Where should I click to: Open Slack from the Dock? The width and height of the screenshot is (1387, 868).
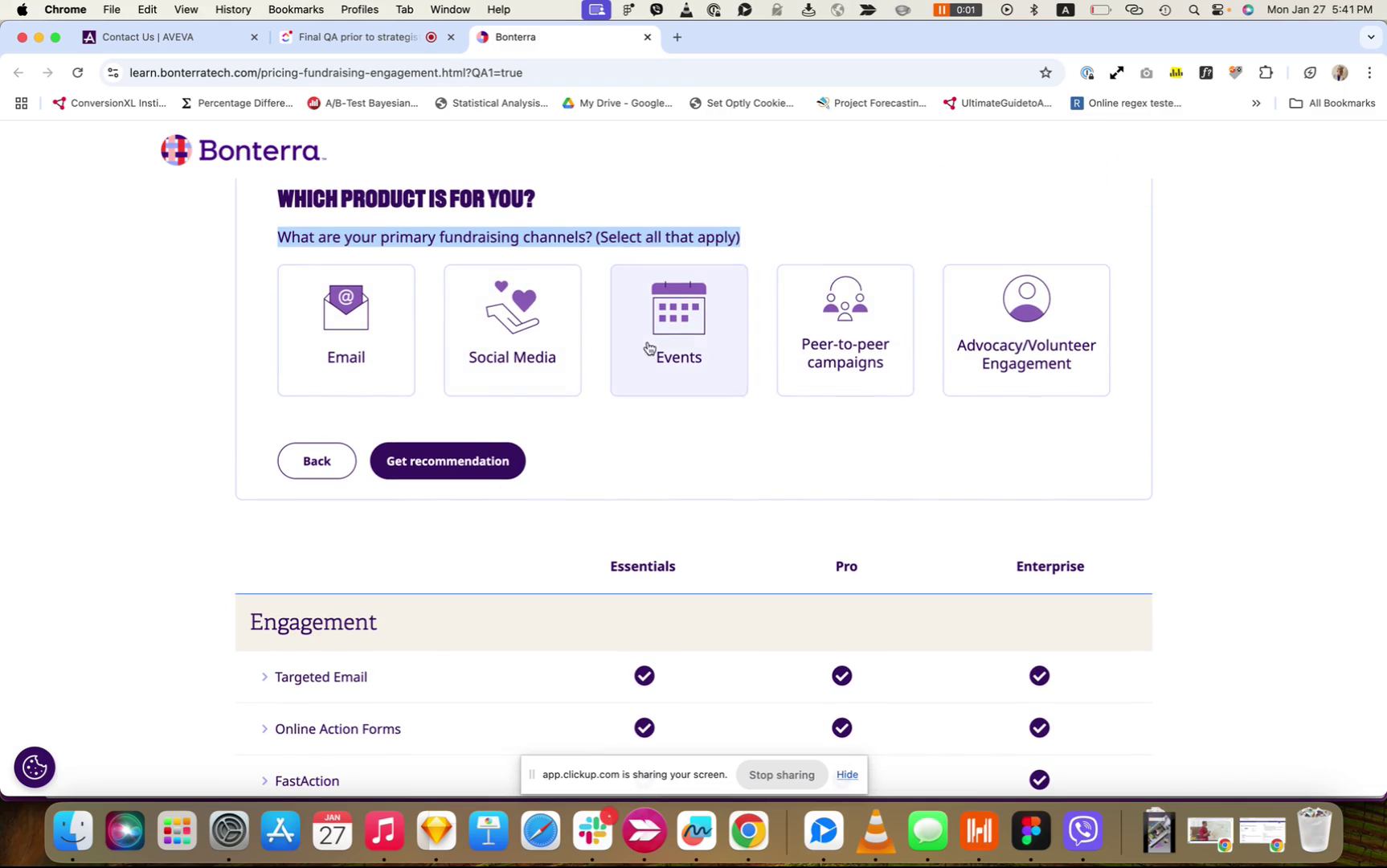(593, 831)
